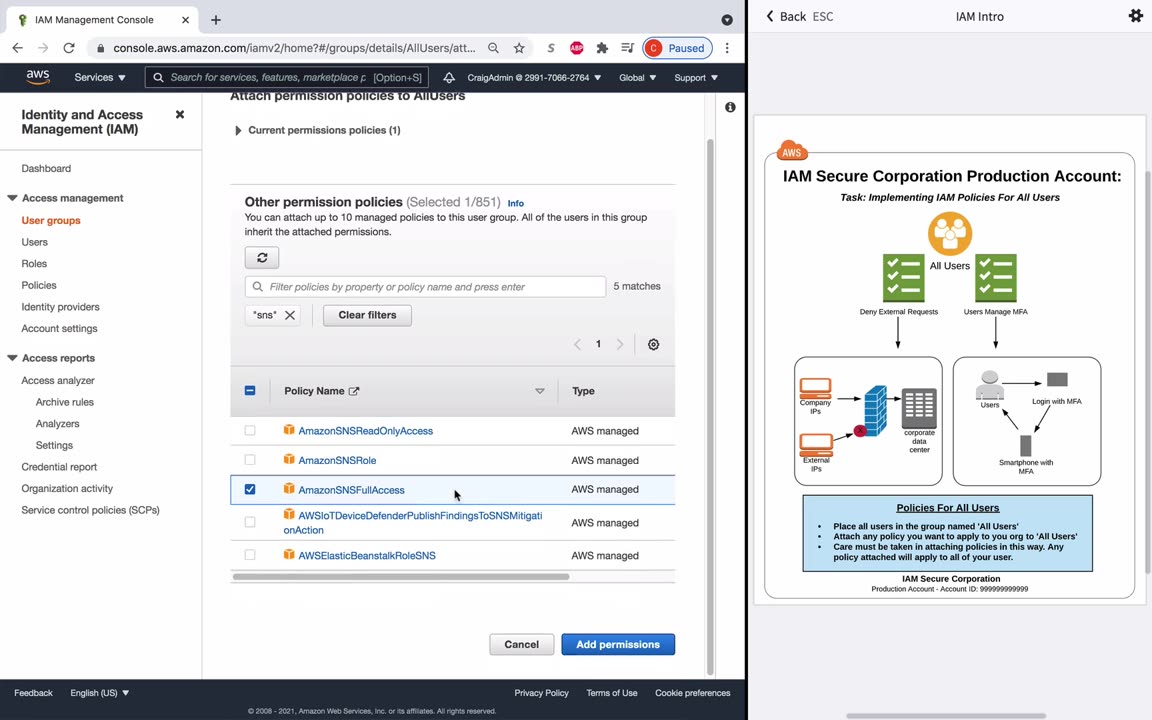Image resolution: width=1152 pixels, height=720 pixels.
Task: Click the horizontal scrollbar under policy table
Action: (x=401, y=577)
